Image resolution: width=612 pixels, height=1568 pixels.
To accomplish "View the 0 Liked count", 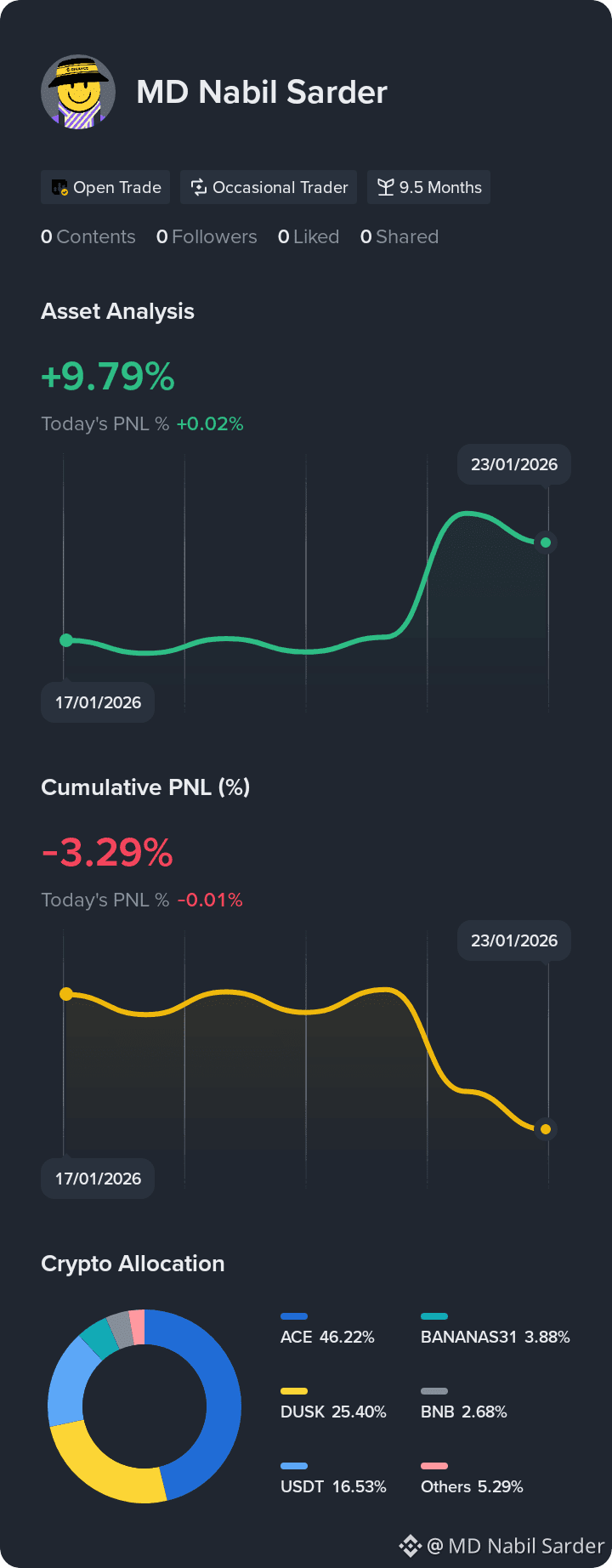I will tap(309, 236).
